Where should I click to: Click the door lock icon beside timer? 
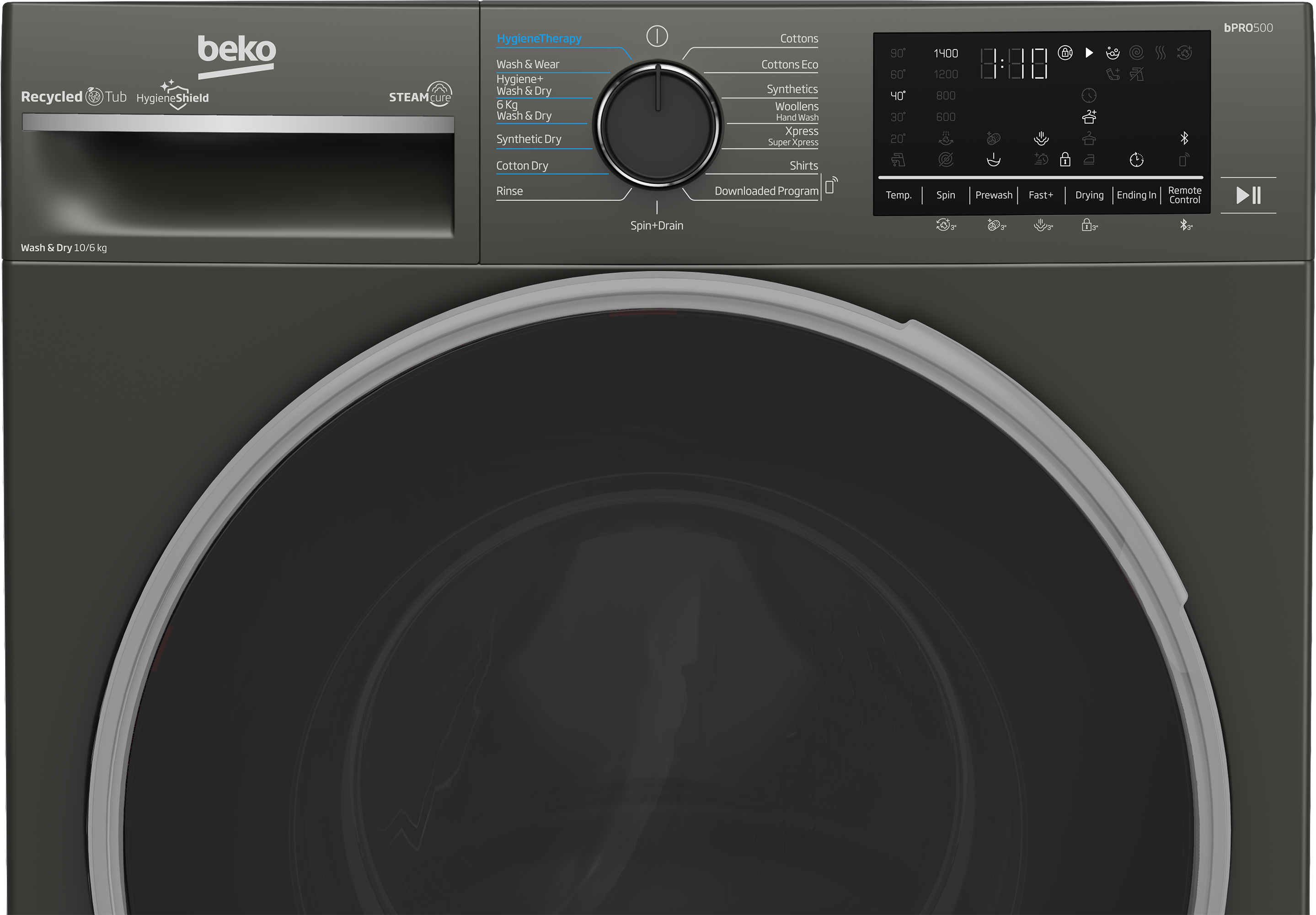pyautogui.click(x=1065, y=54)
